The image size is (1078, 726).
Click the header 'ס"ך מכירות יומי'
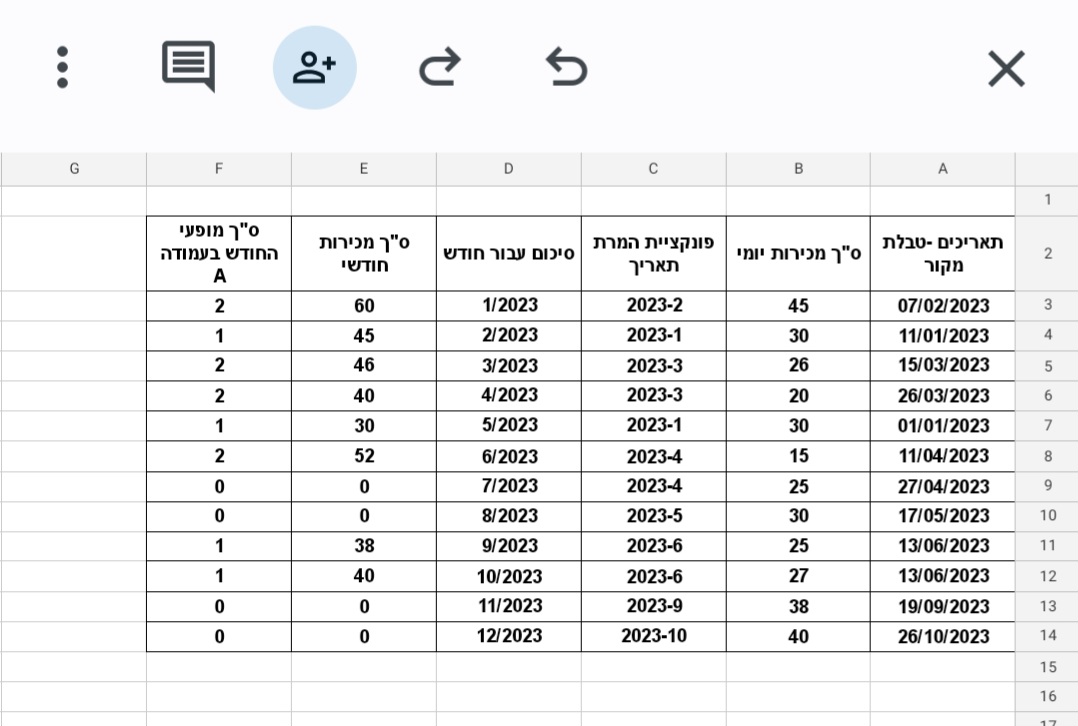797,252
